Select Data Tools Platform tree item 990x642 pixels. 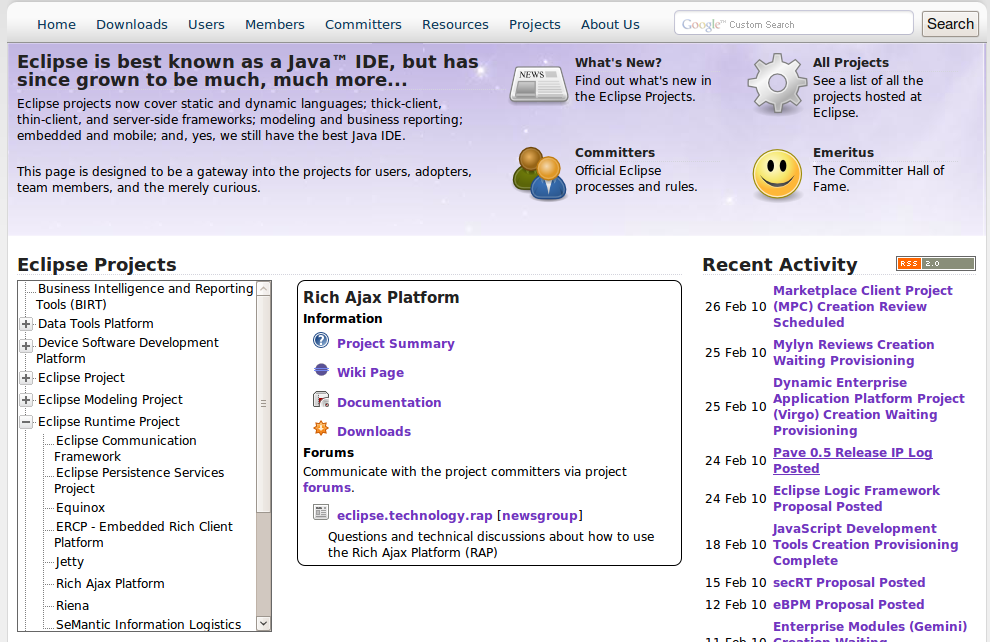point(95,323)
